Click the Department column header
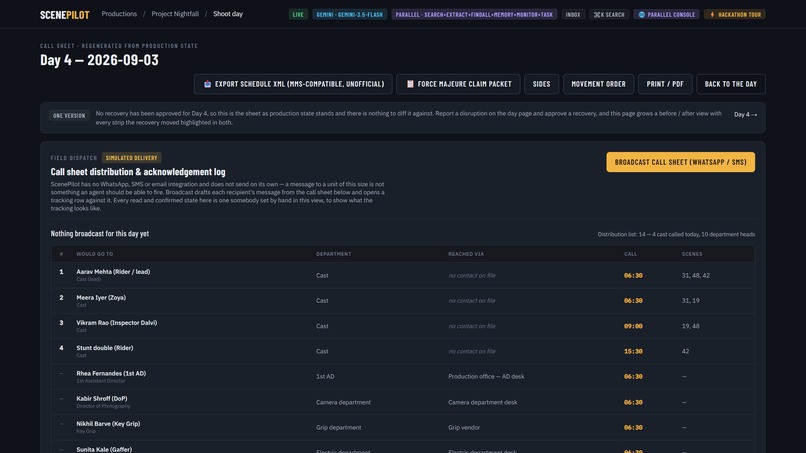This screenshot has width=806, height=453. (x=334, y=254)
